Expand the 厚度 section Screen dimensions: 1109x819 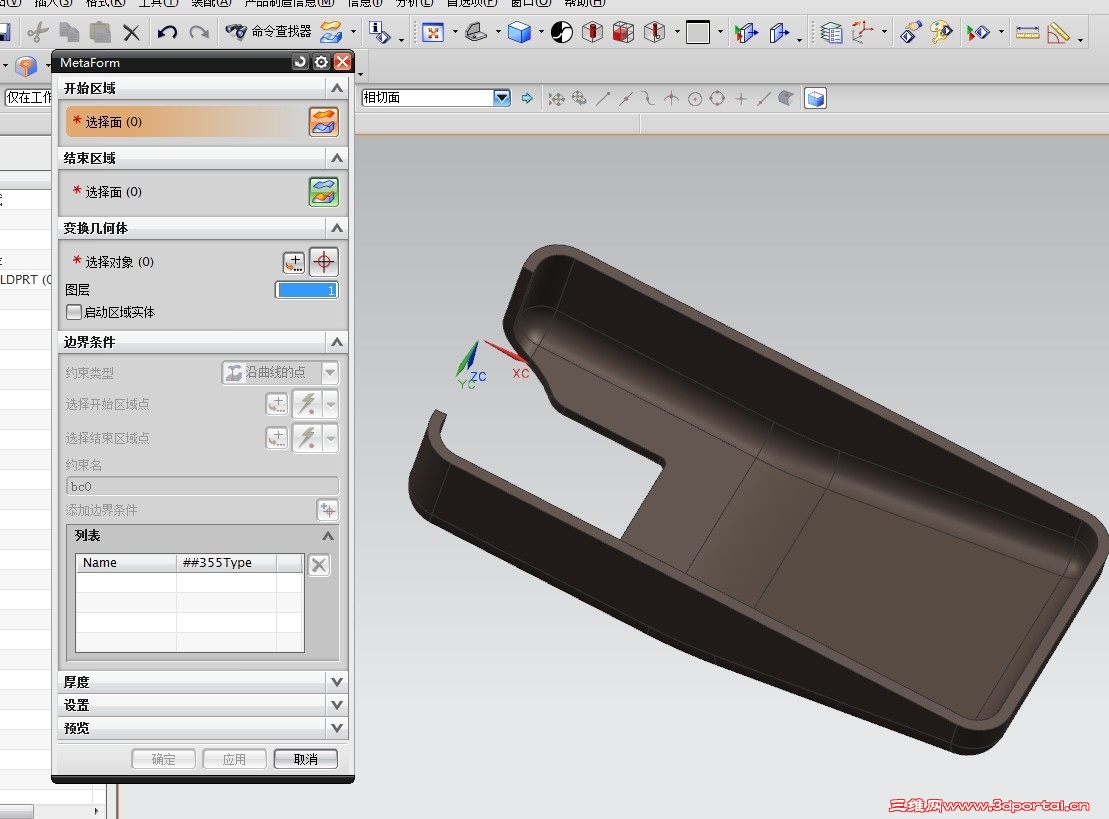[x=337, y=682]
